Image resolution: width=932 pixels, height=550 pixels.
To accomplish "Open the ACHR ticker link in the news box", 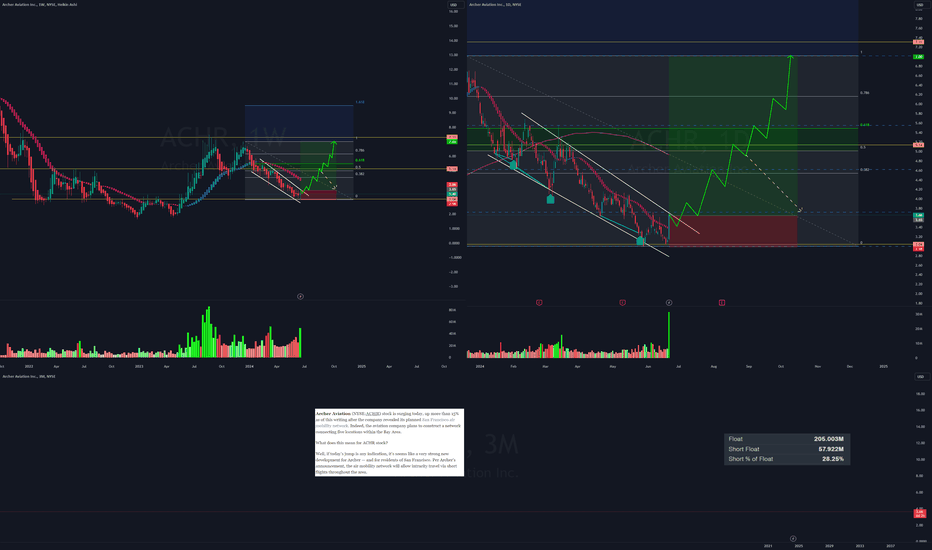I will (x=373, y=413).
